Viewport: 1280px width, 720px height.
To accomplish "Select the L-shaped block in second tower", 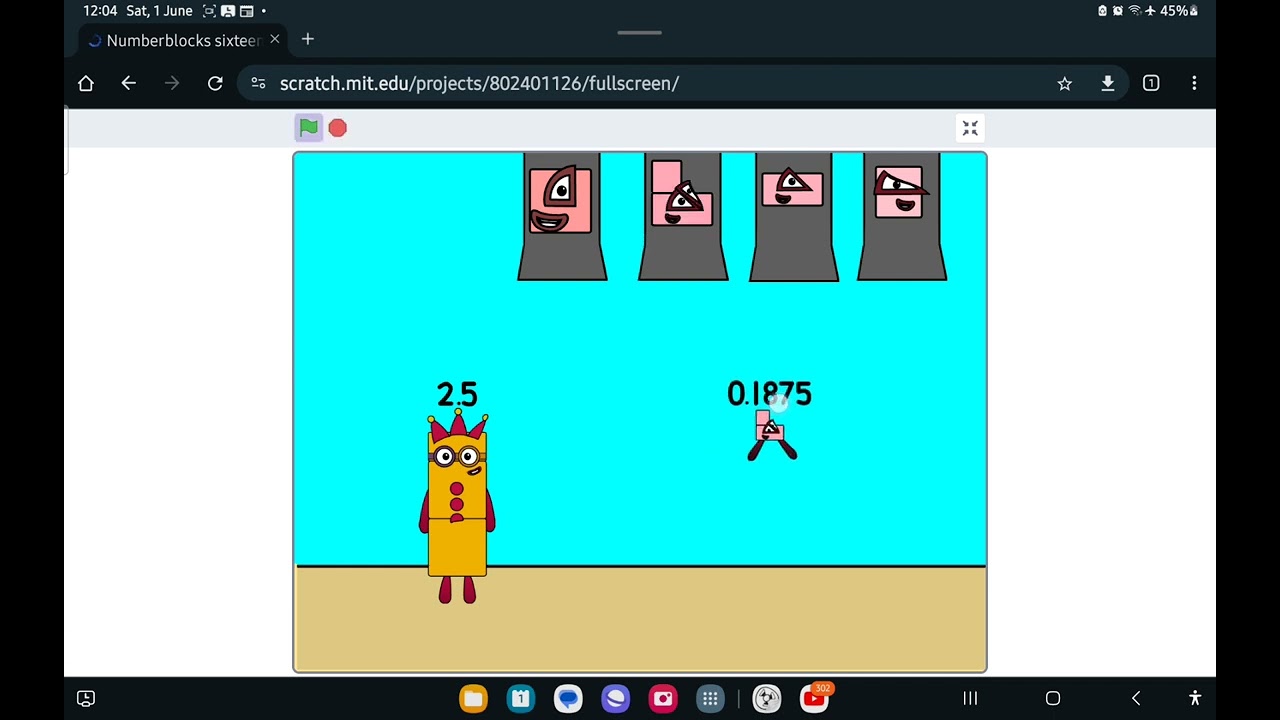I will [x=682, y=194].
